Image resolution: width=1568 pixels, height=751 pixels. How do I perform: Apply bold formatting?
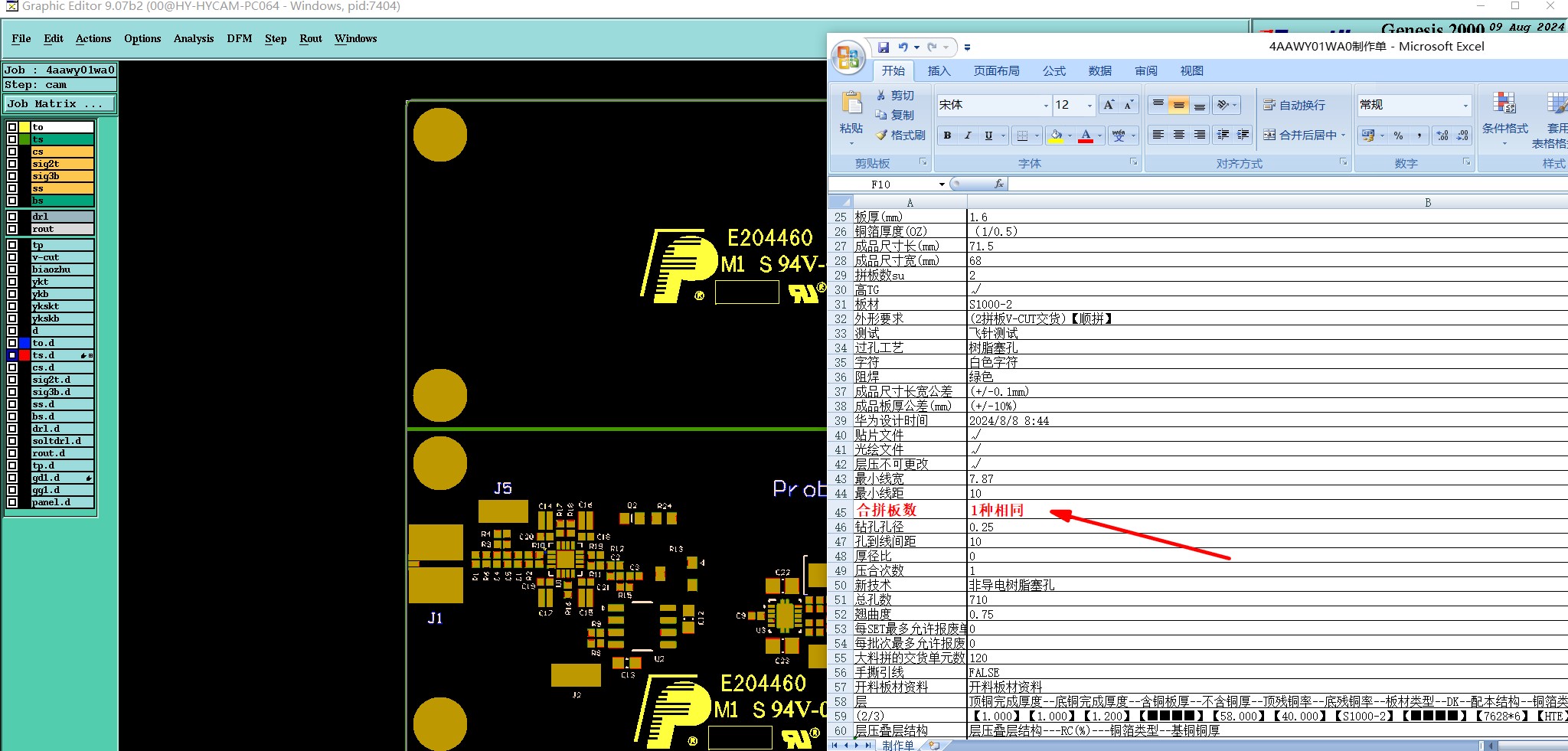click(947, 136)
